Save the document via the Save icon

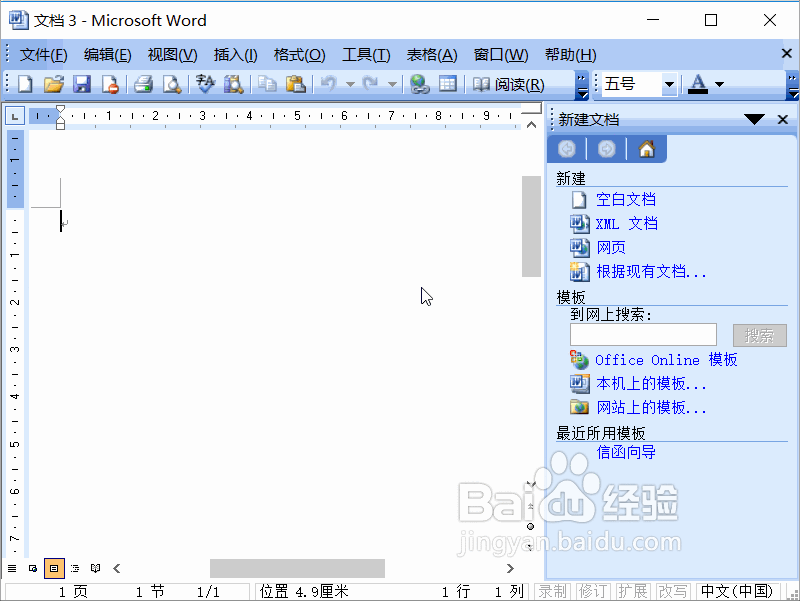point(81,85)
